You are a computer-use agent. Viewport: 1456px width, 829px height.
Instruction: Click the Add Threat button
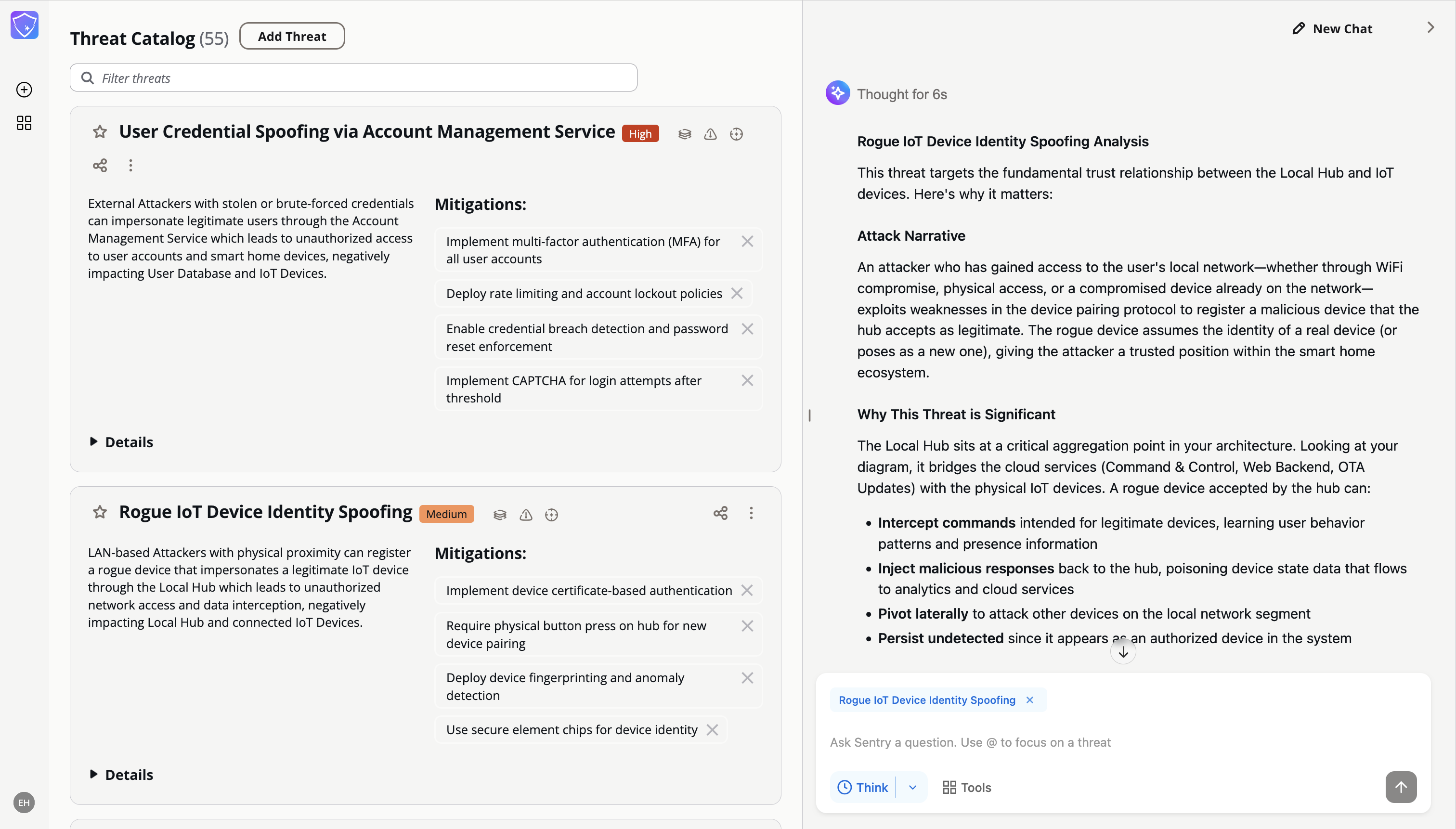[x=292, y=37]
